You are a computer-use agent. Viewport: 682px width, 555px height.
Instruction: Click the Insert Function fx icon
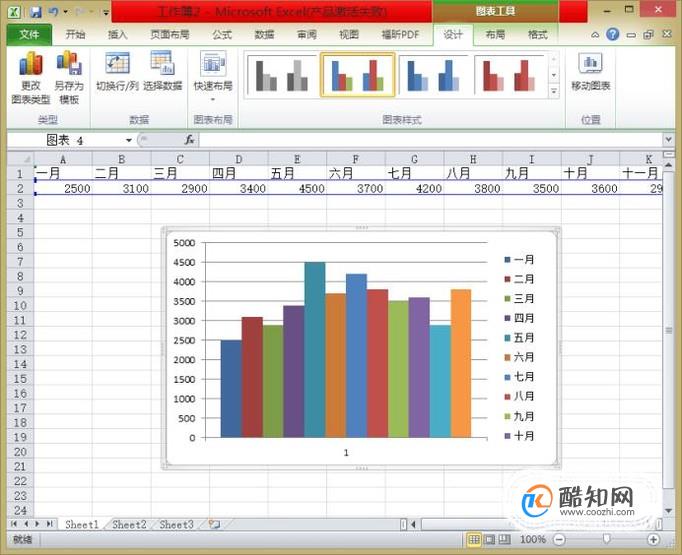189,140
